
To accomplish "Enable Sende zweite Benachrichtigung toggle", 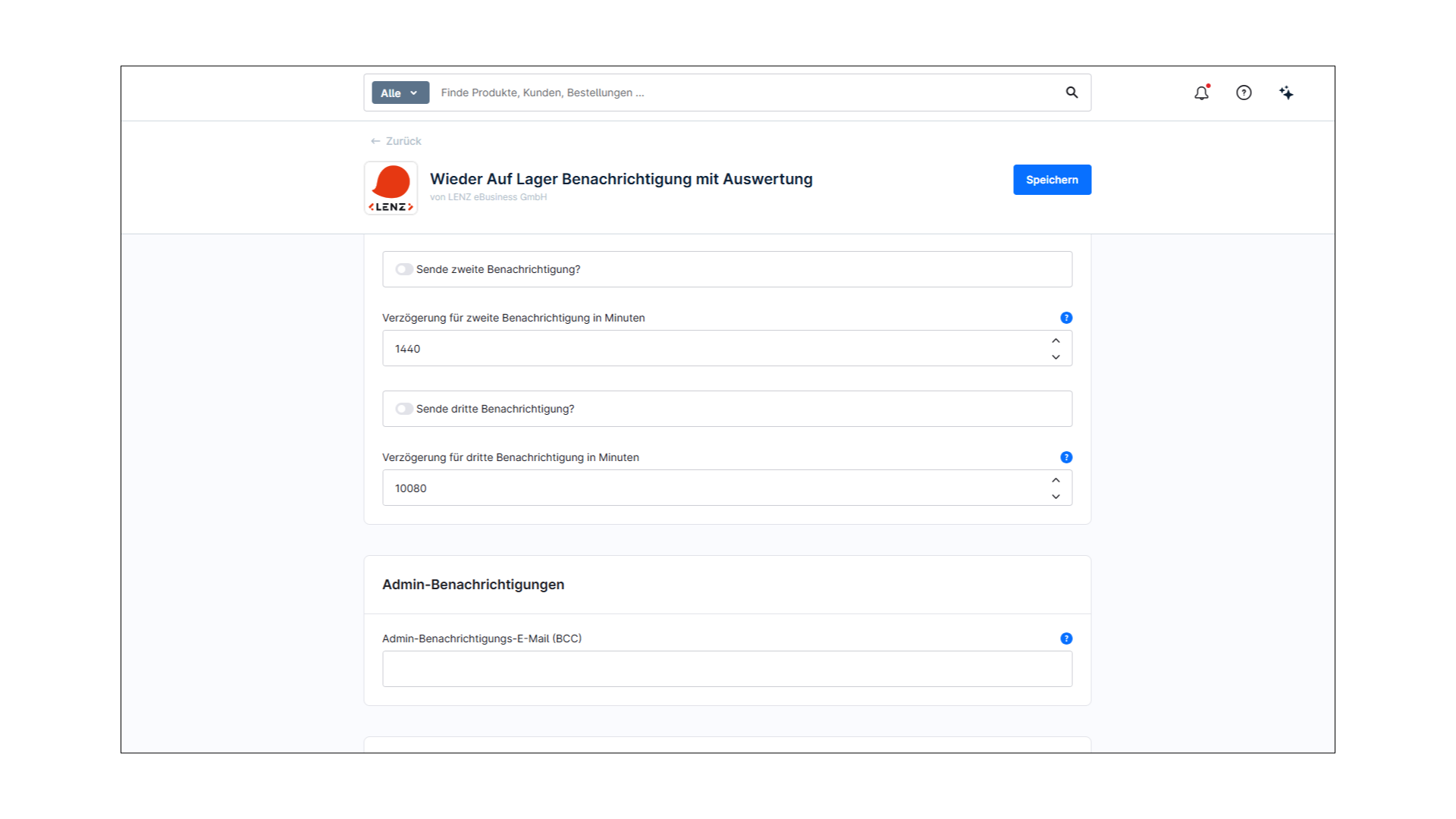I will [404, 268].
